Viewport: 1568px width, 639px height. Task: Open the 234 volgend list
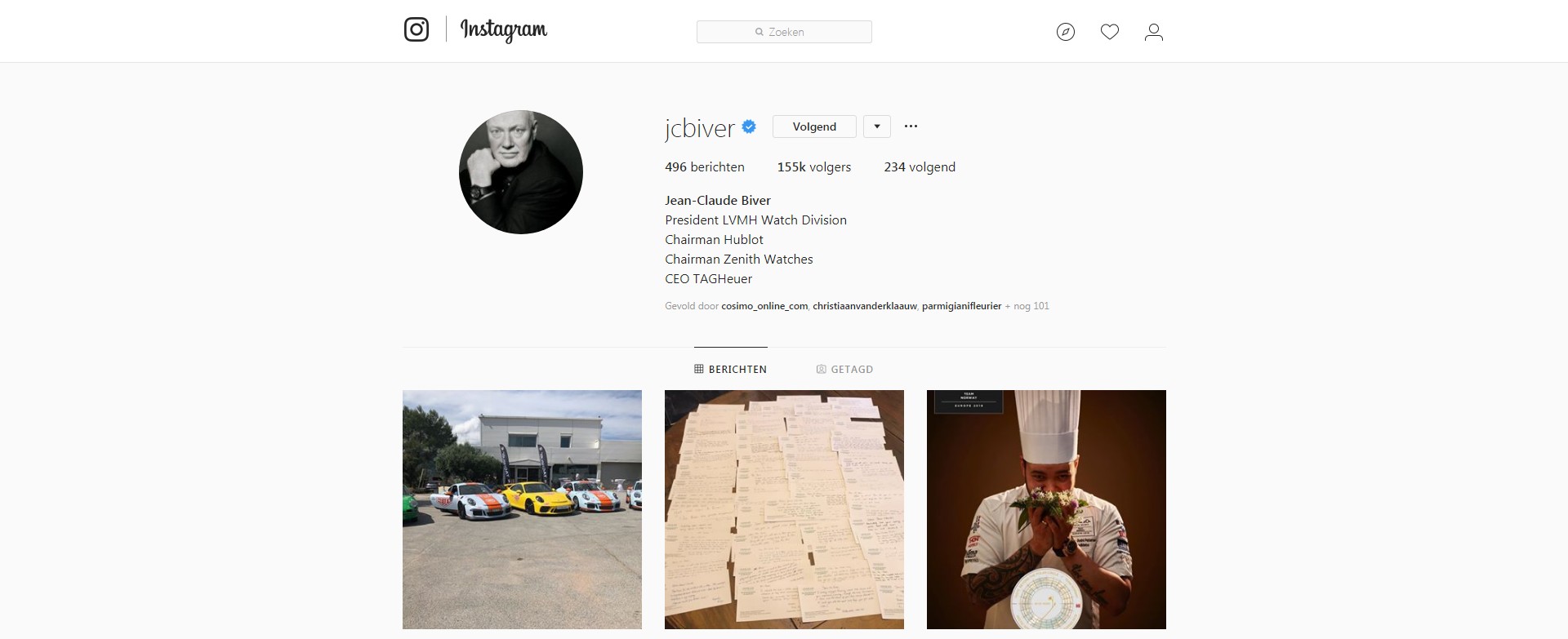coord(920,166)
